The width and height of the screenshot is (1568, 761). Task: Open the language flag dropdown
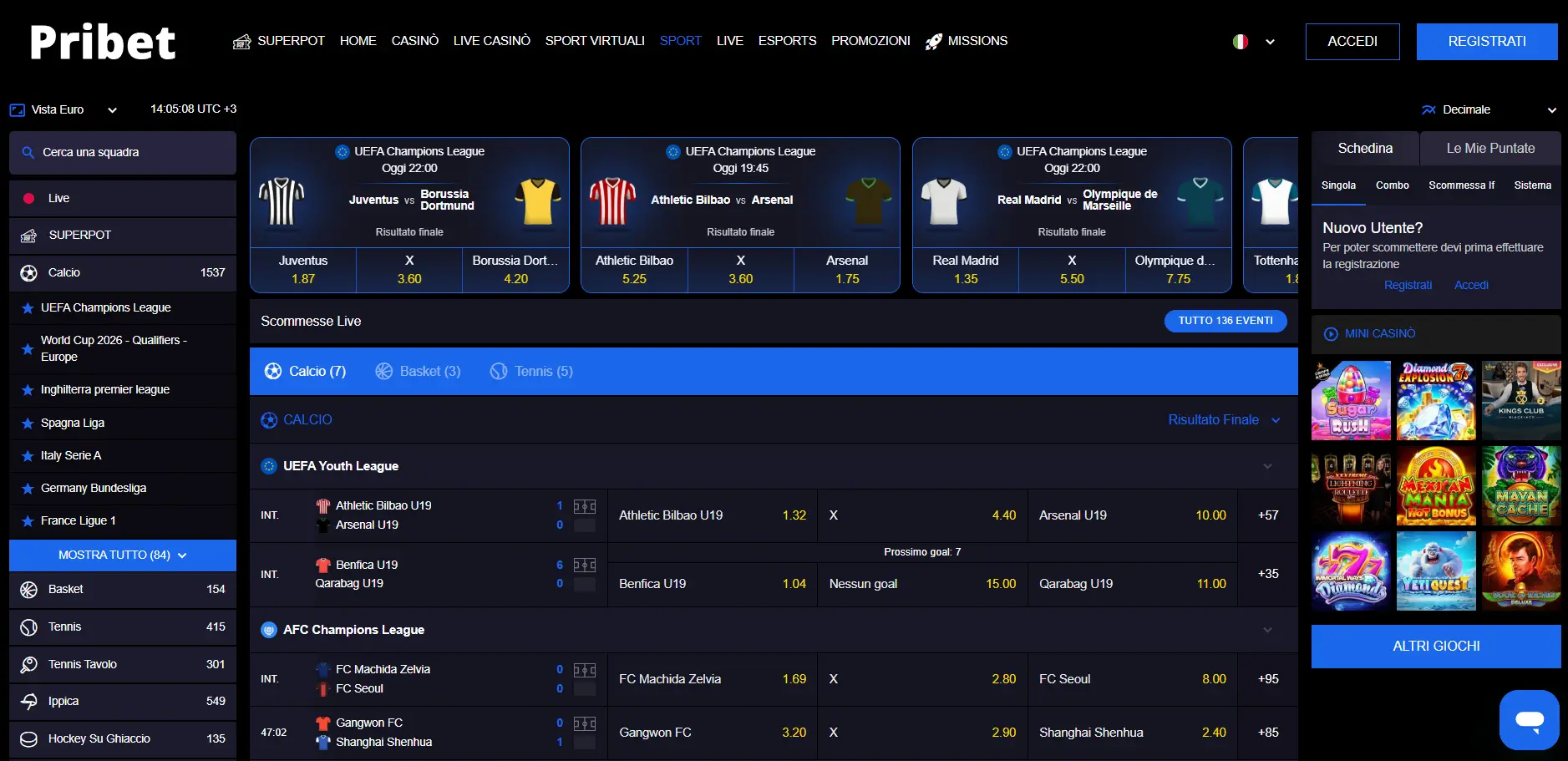click(1254, 42)
